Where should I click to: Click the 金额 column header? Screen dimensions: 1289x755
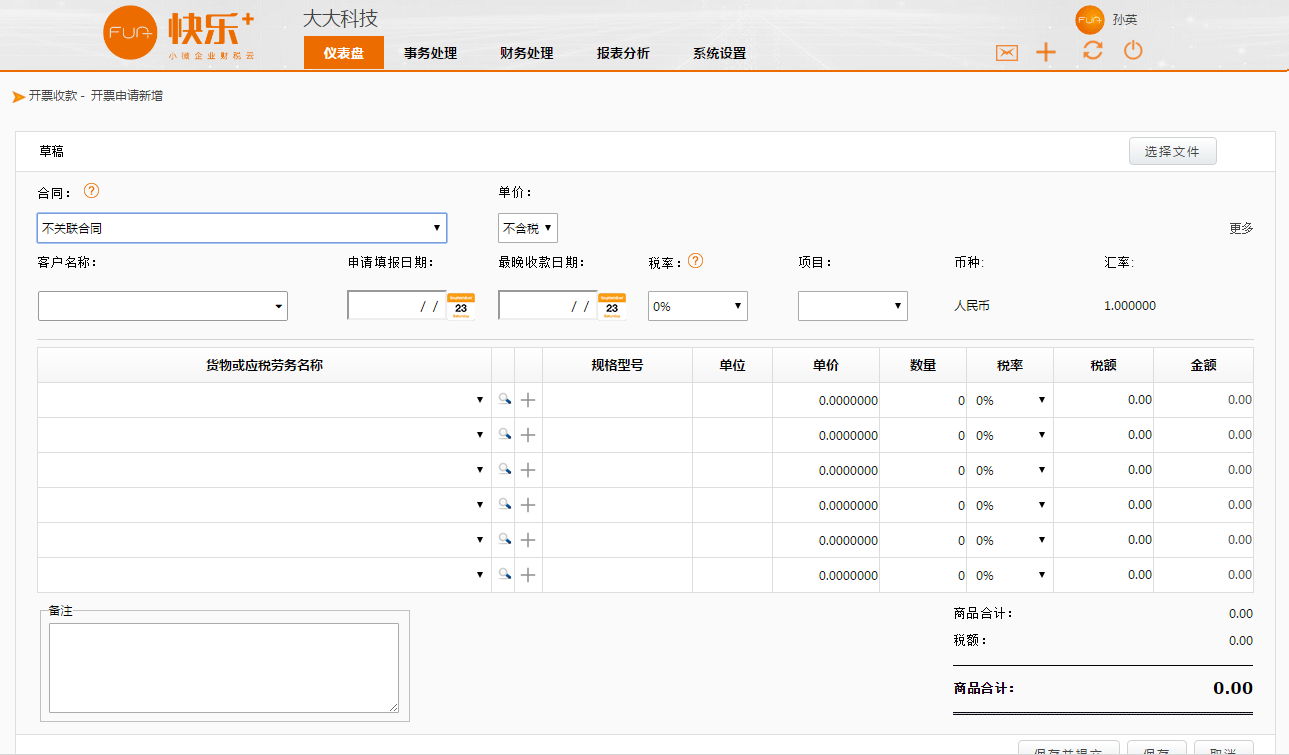pyautogui.click(x=1203, y=365)
